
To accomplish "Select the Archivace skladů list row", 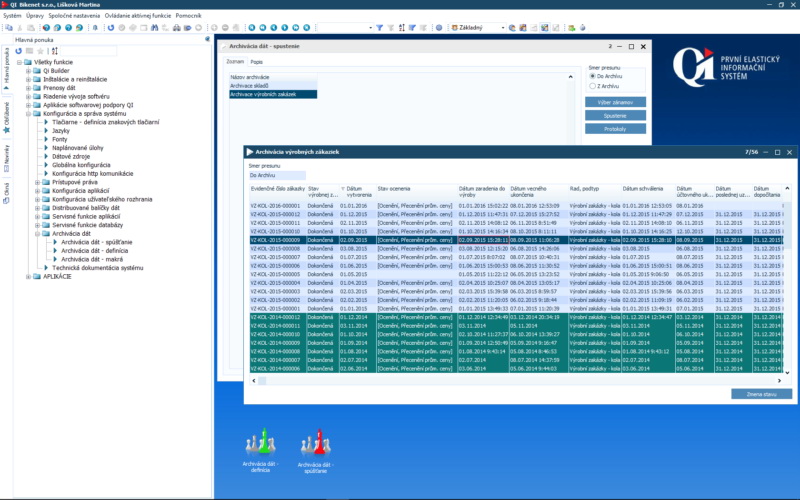I will point(249,85).
